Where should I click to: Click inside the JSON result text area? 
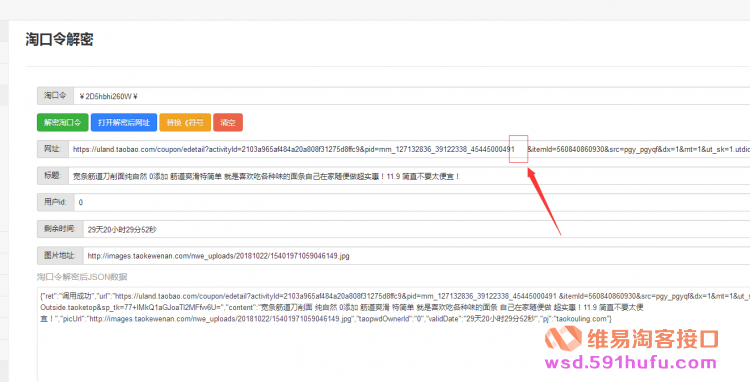(x=393, y=335)
